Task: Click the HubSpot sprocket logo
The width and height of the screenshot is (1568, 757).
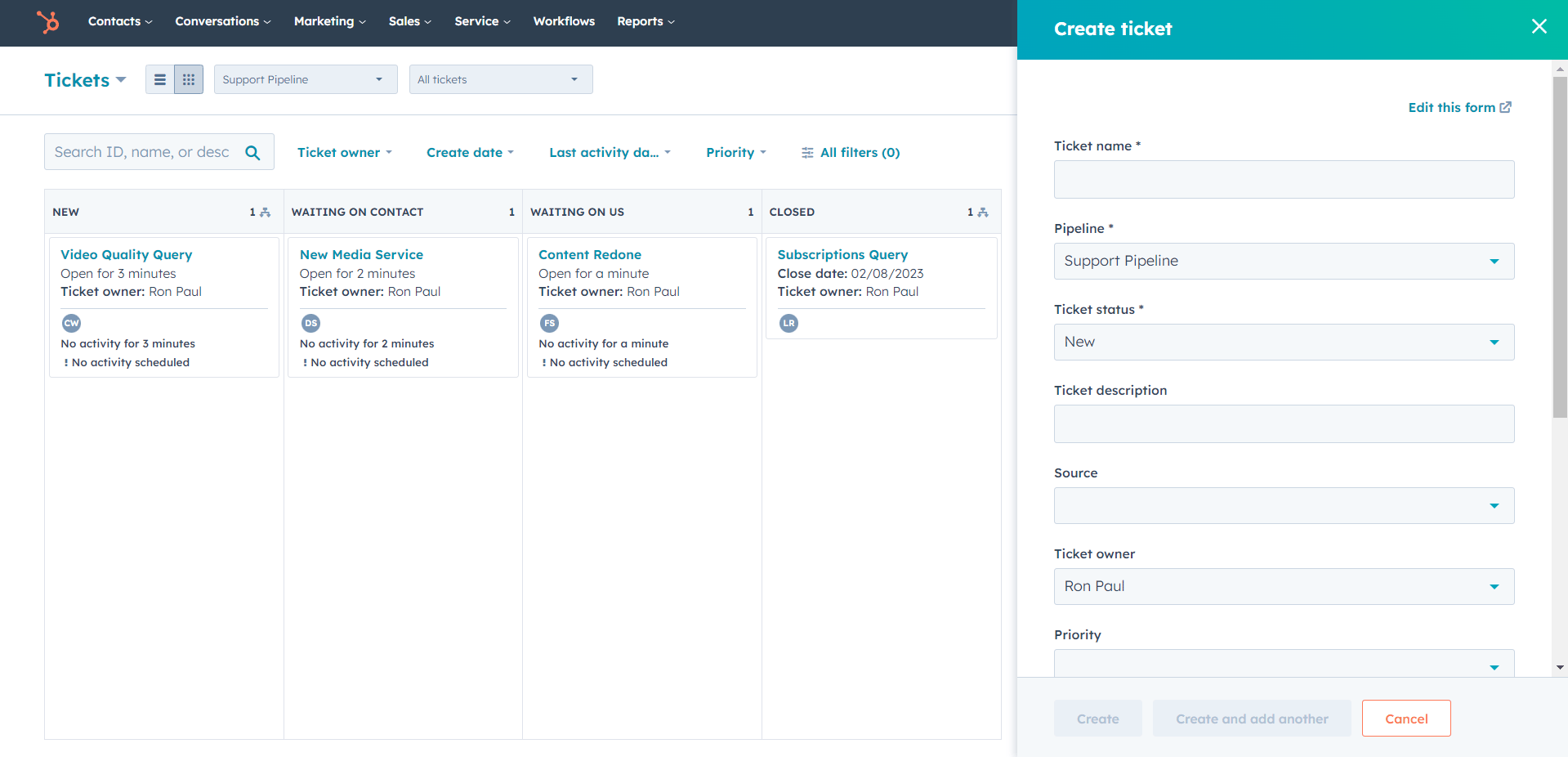Action: [x=48, y=21]
